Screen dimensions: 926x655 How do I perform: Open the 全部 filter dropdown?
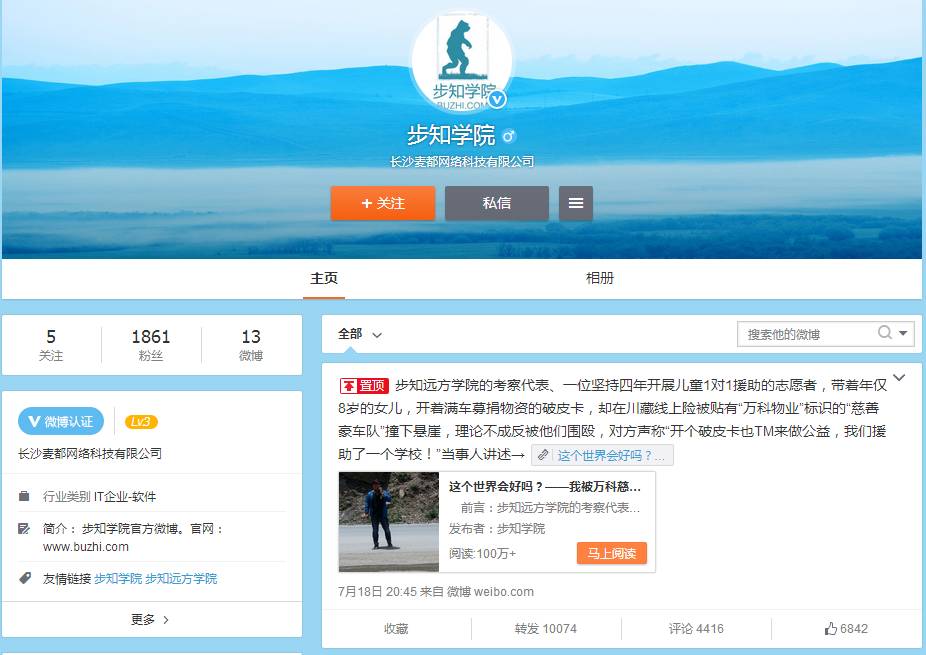360,334
